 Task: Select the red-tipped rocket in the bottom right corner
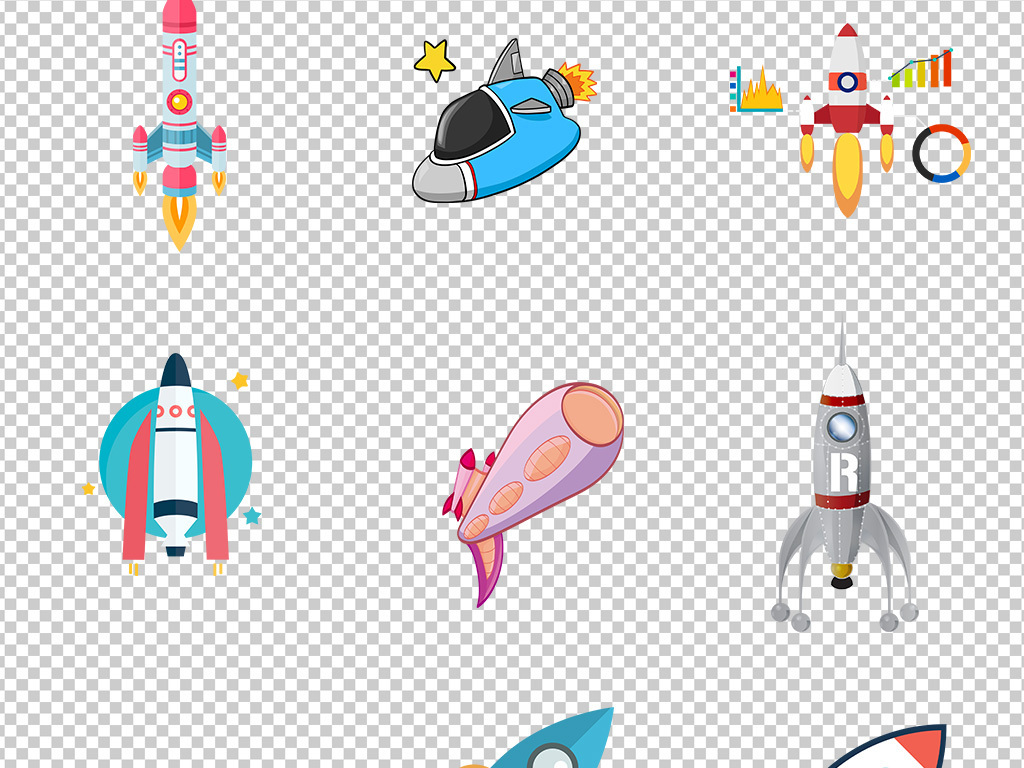[900, 750]
